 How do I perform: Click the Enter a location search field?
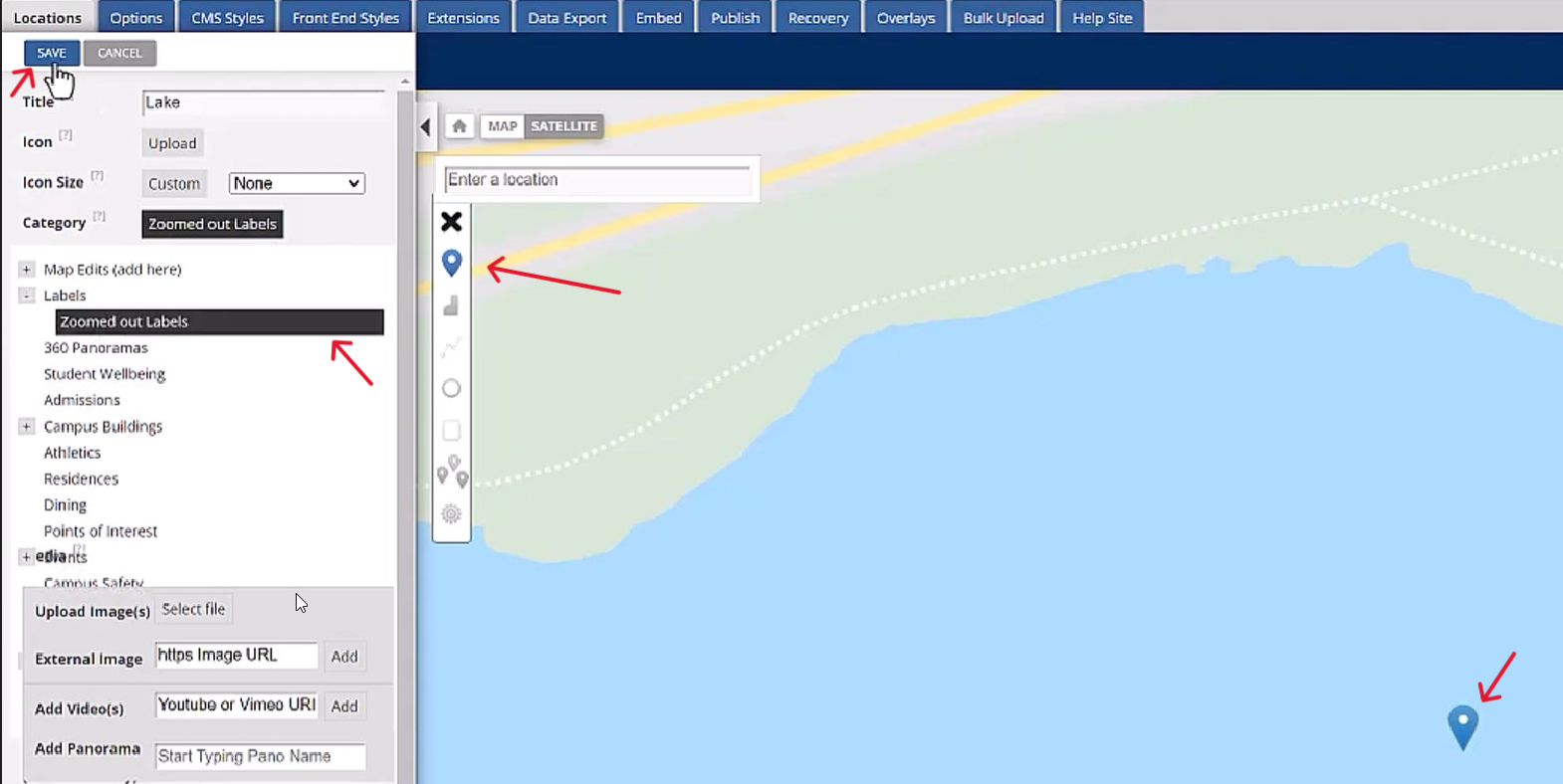point(596,180)
